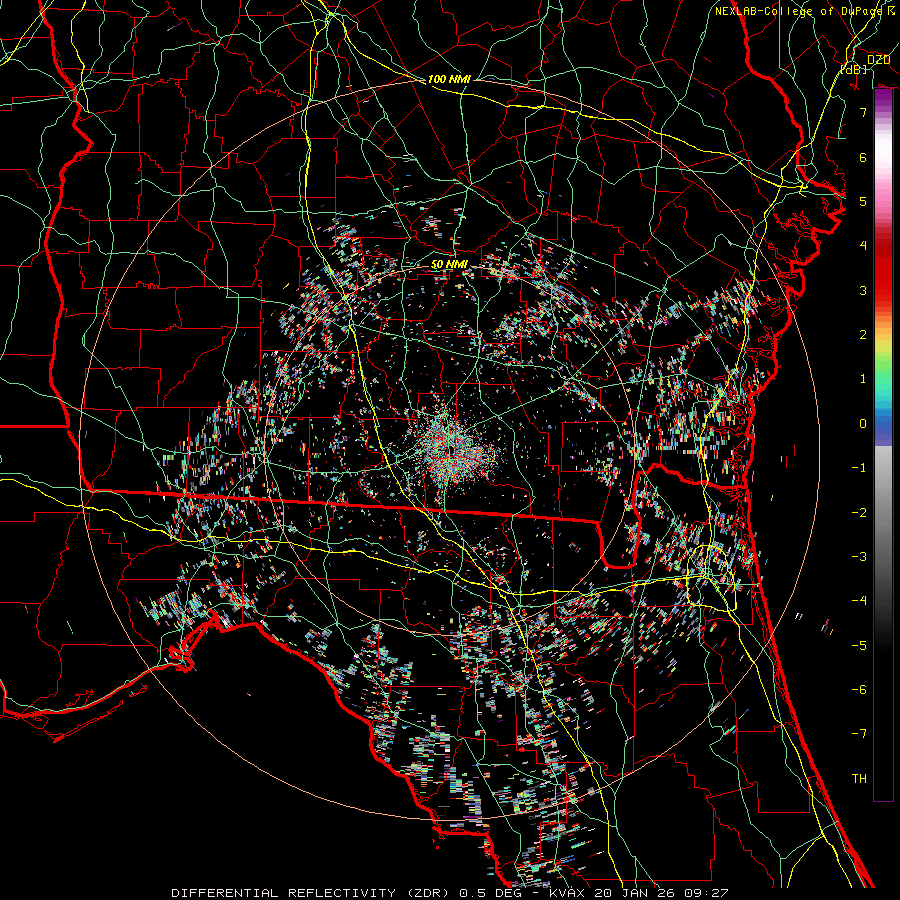Image resolution: width=900 pixels, height=900 pixels.
Task: Click the 7 value on the scale
Action: [863, 112]
